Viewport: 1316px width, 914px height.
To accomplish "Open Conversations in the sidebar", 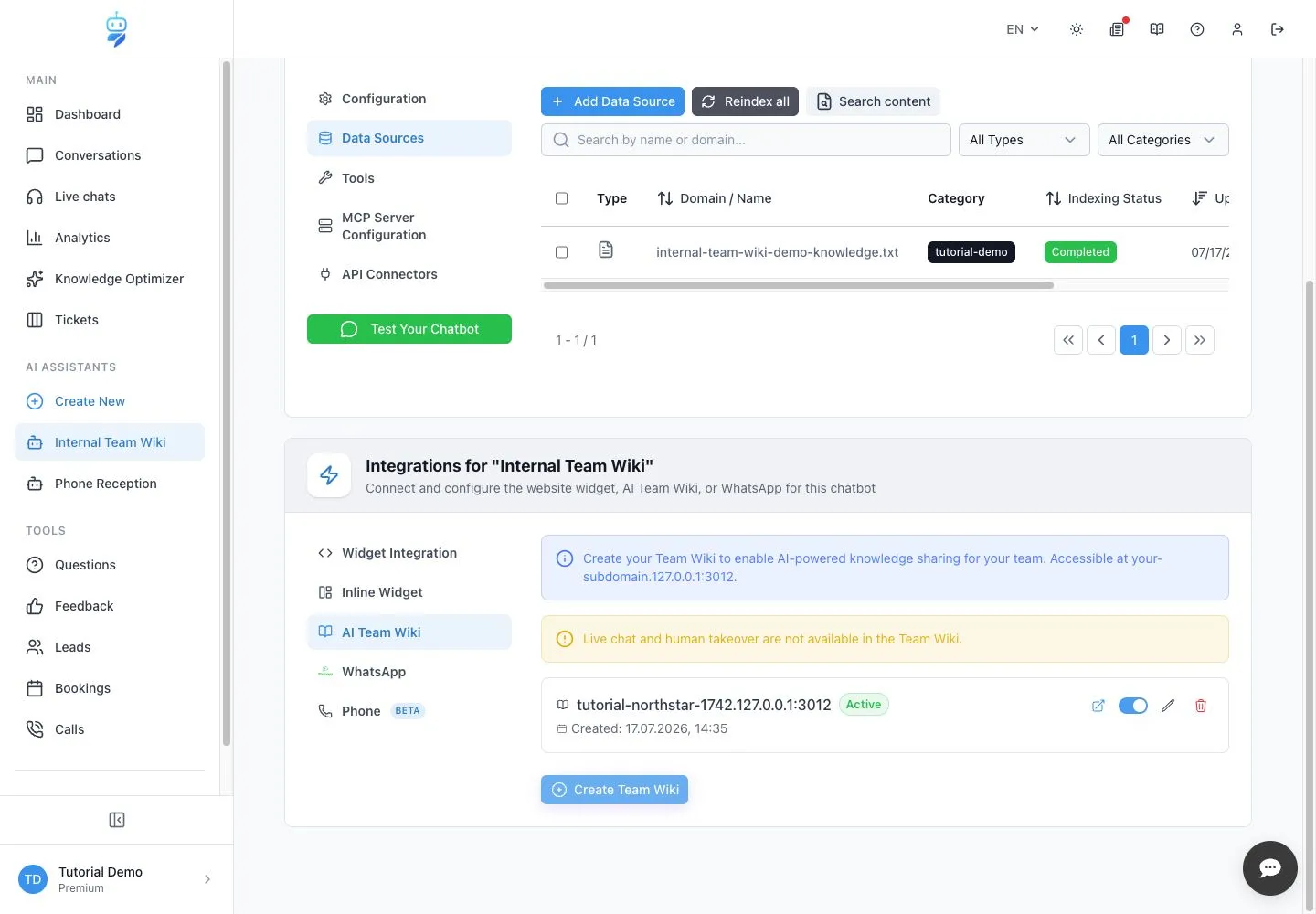I will pos(110,155).
